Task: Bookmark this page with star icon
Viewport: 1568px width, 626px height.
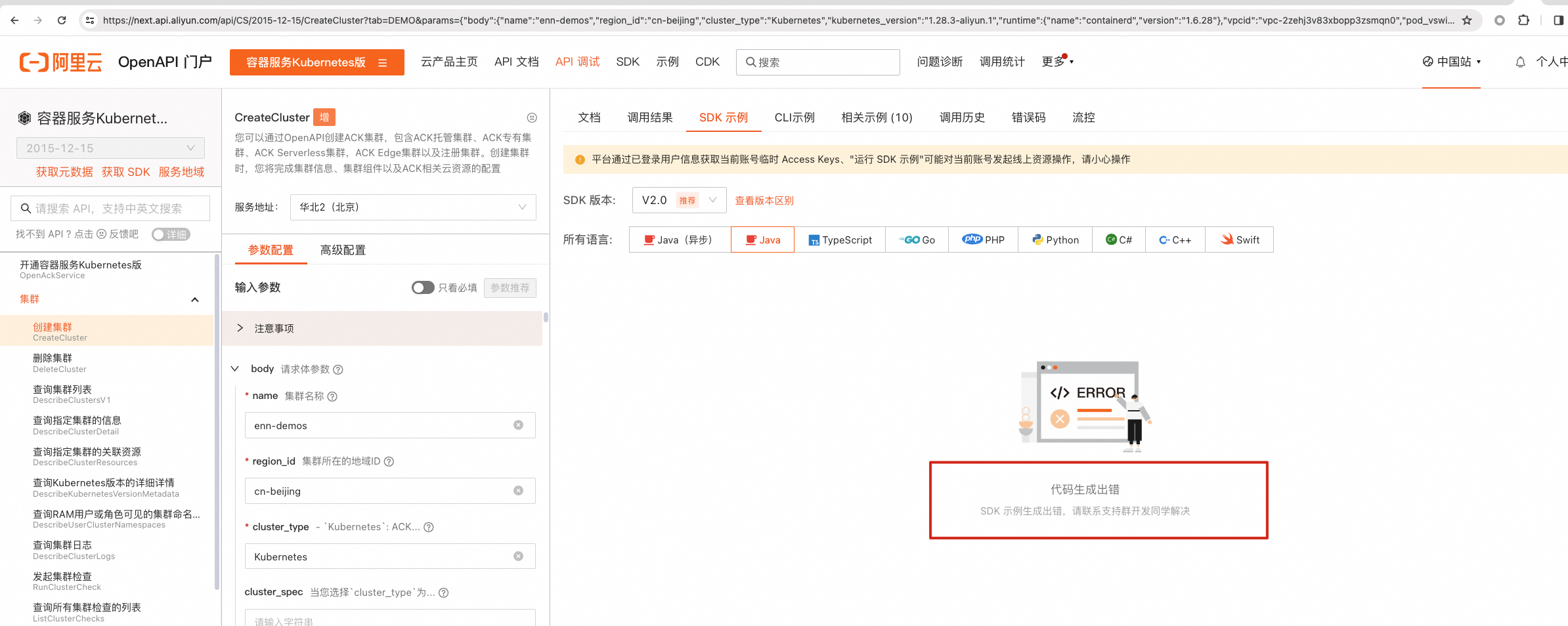Action: tap(1467, 20)
